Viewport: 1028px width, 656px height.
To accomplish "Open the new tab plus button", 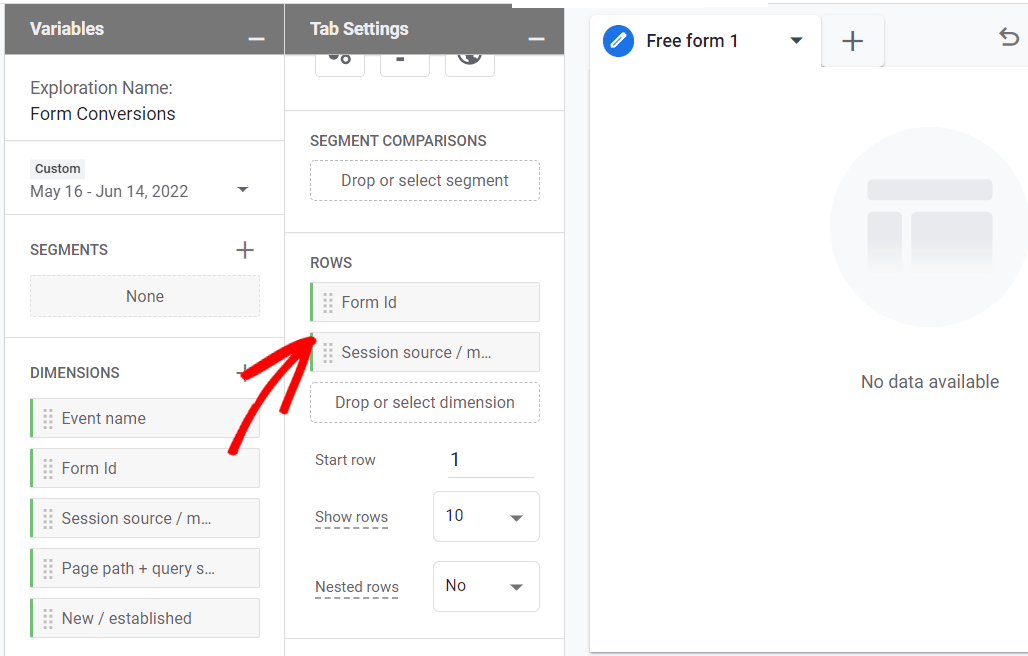I will (x=852, y=42).
